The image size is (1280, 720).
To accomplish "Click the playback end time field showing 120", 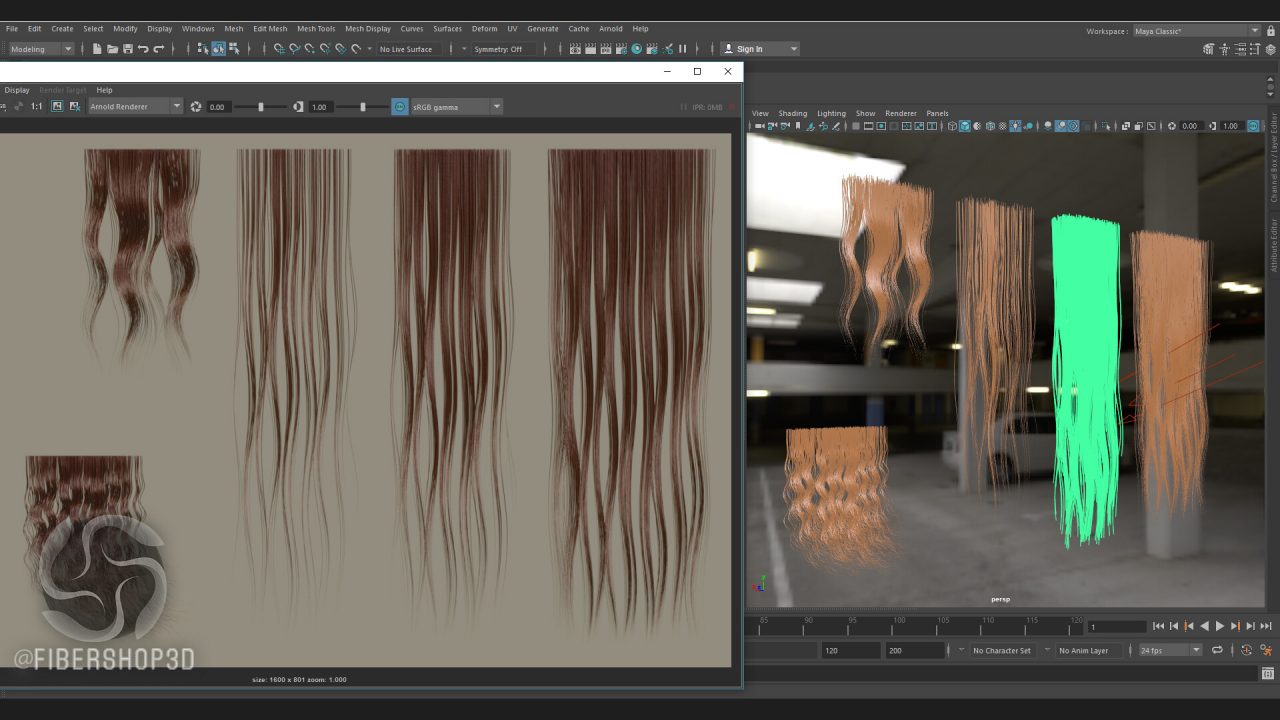I will (849, 650).
